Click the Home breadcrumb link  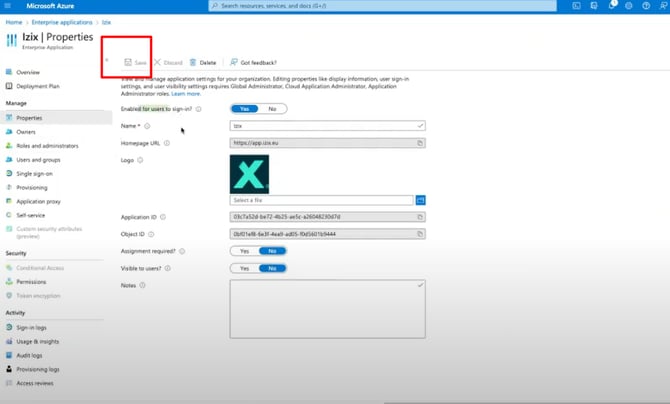tap(14, 22)
